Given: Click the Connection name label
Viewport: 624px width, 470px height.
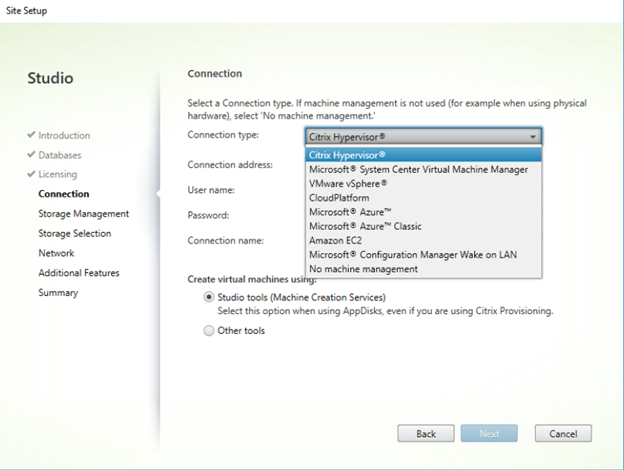Looking at the screenshot, I should point(226,240).
